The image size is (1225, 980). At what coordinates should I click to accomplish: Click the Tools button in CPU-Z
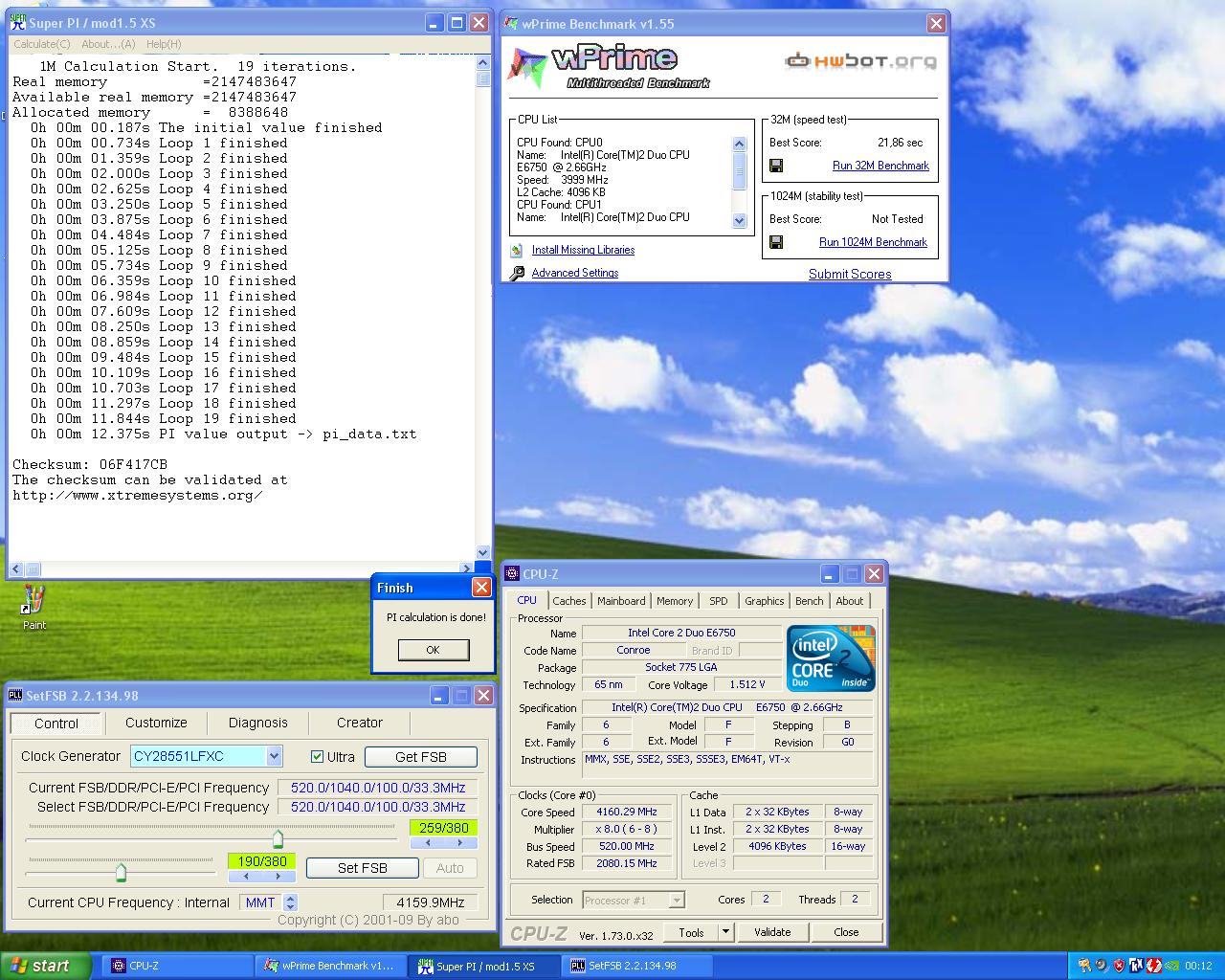[x=691, y=932]
